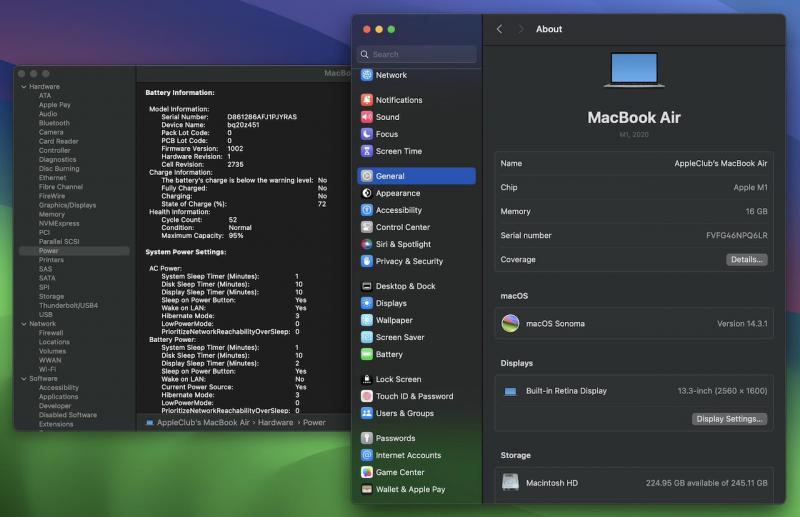Click the Cycle Count value 52
Image resolution: width=800 pixels, height=517 pixels.
click(233, 220)
